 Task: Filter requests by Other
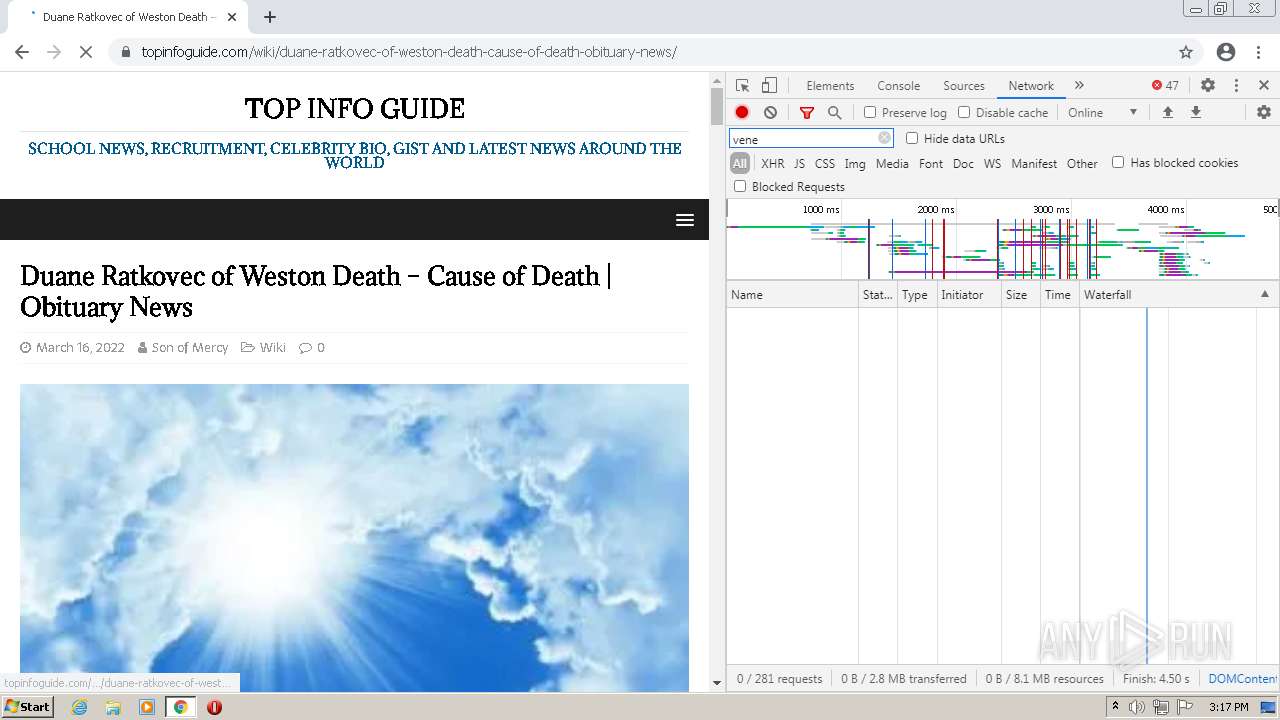click(x=1082, y=163)
